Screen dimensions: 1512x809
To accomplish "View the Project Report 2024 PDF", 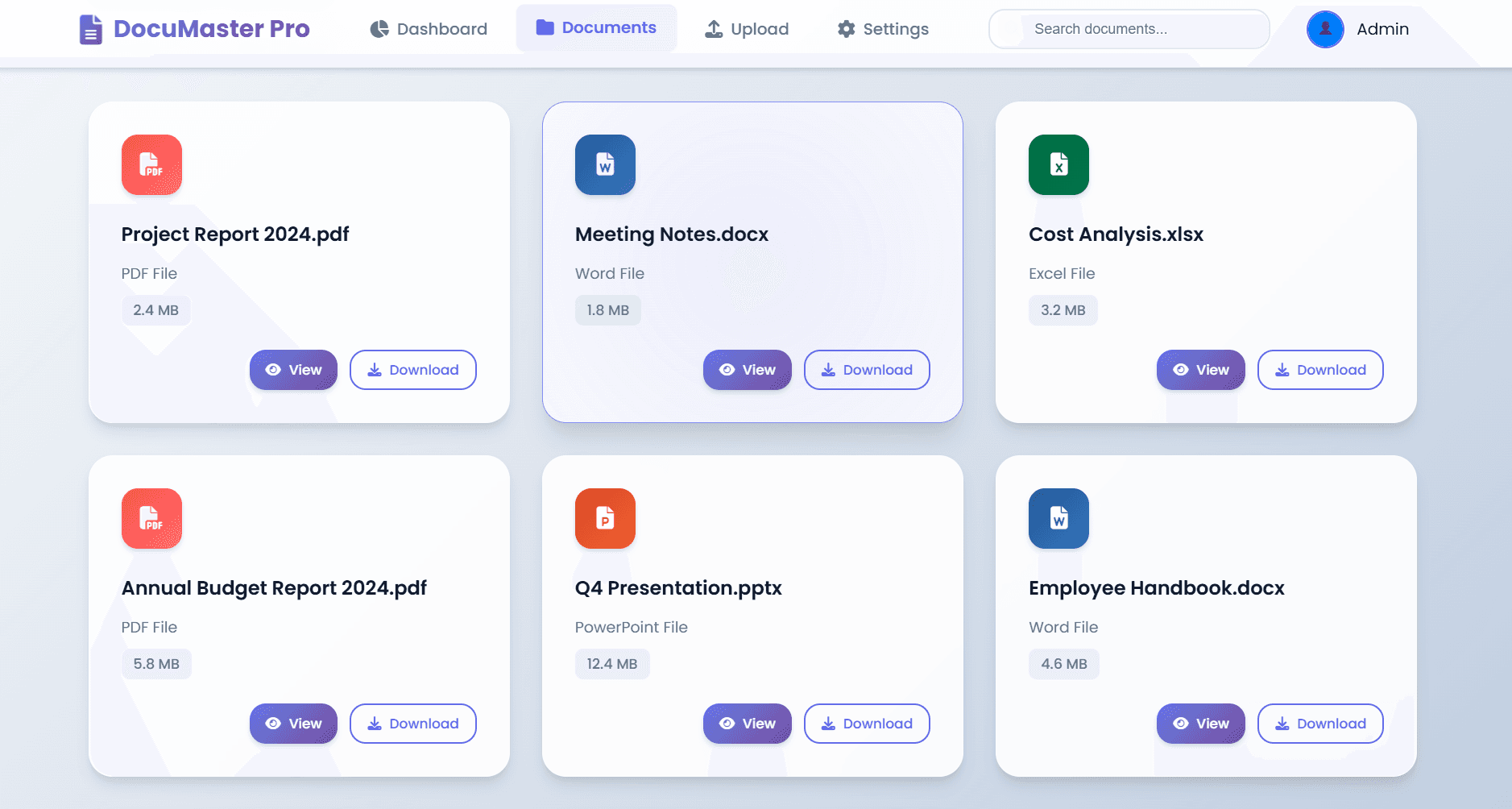I will point(292,370).
